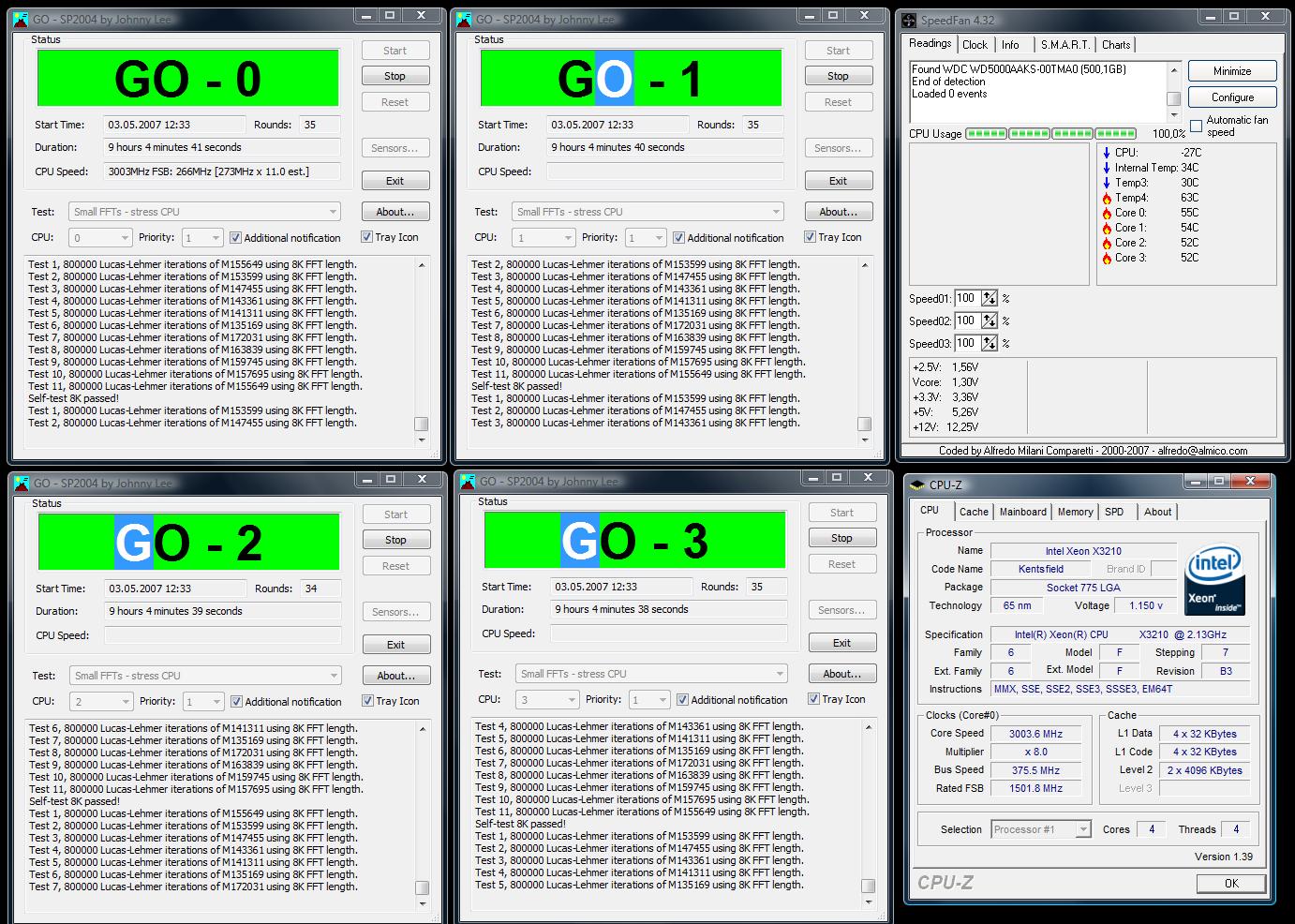Open the Test dropdown in the GO - 2 window
The height and width of the screenshot is (924, 1295).
click(x=205, y=676)
